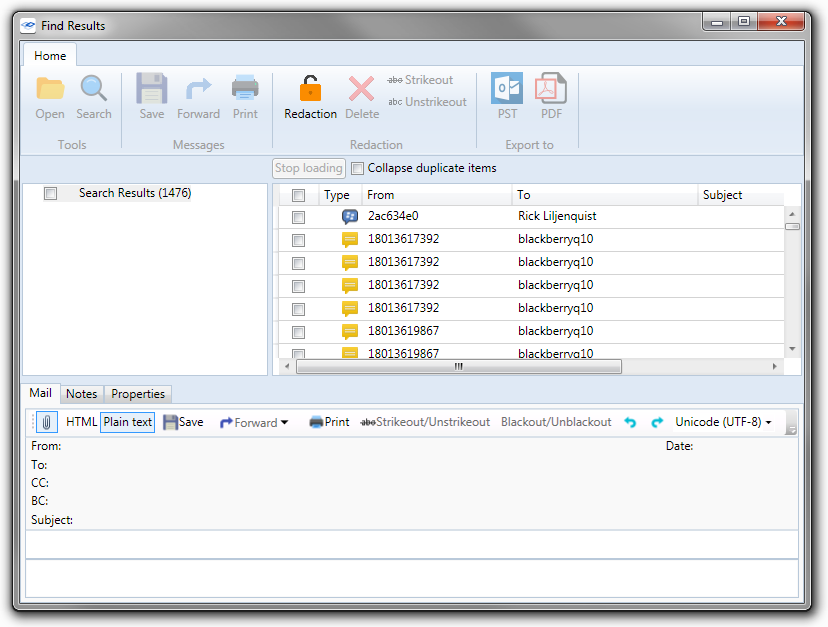Screen dimensions: 828x627
Task: Open the Properties tab
Action: 138,394
